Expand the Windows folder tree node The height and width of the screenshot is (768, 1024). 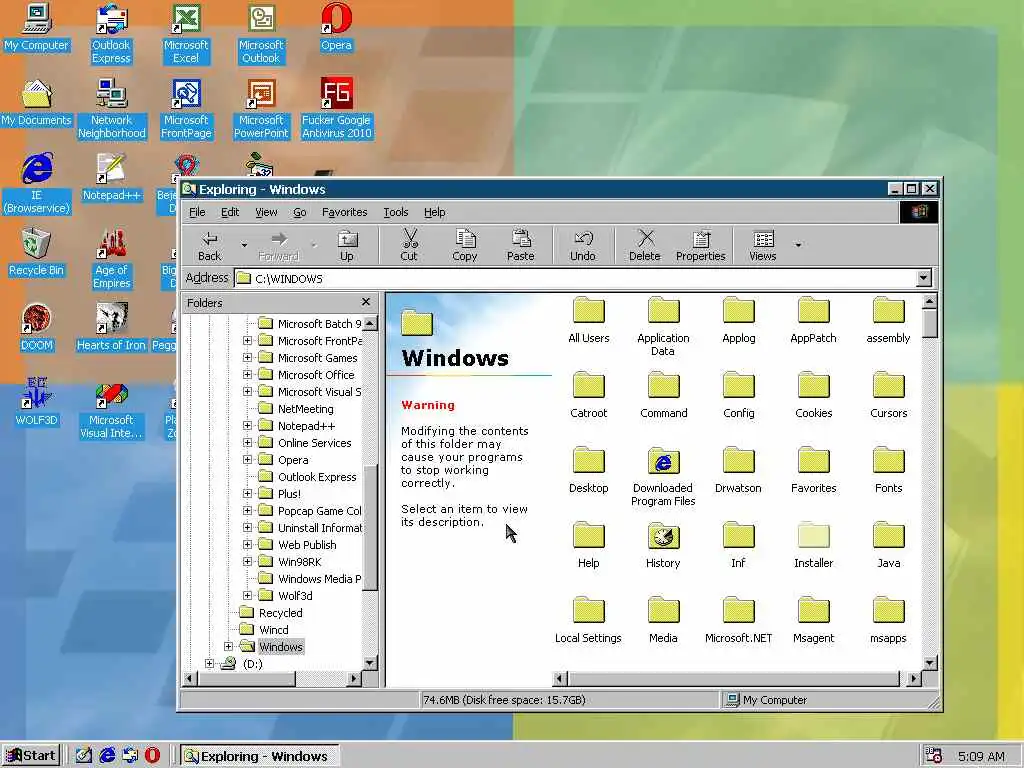[x=229, y=647]
